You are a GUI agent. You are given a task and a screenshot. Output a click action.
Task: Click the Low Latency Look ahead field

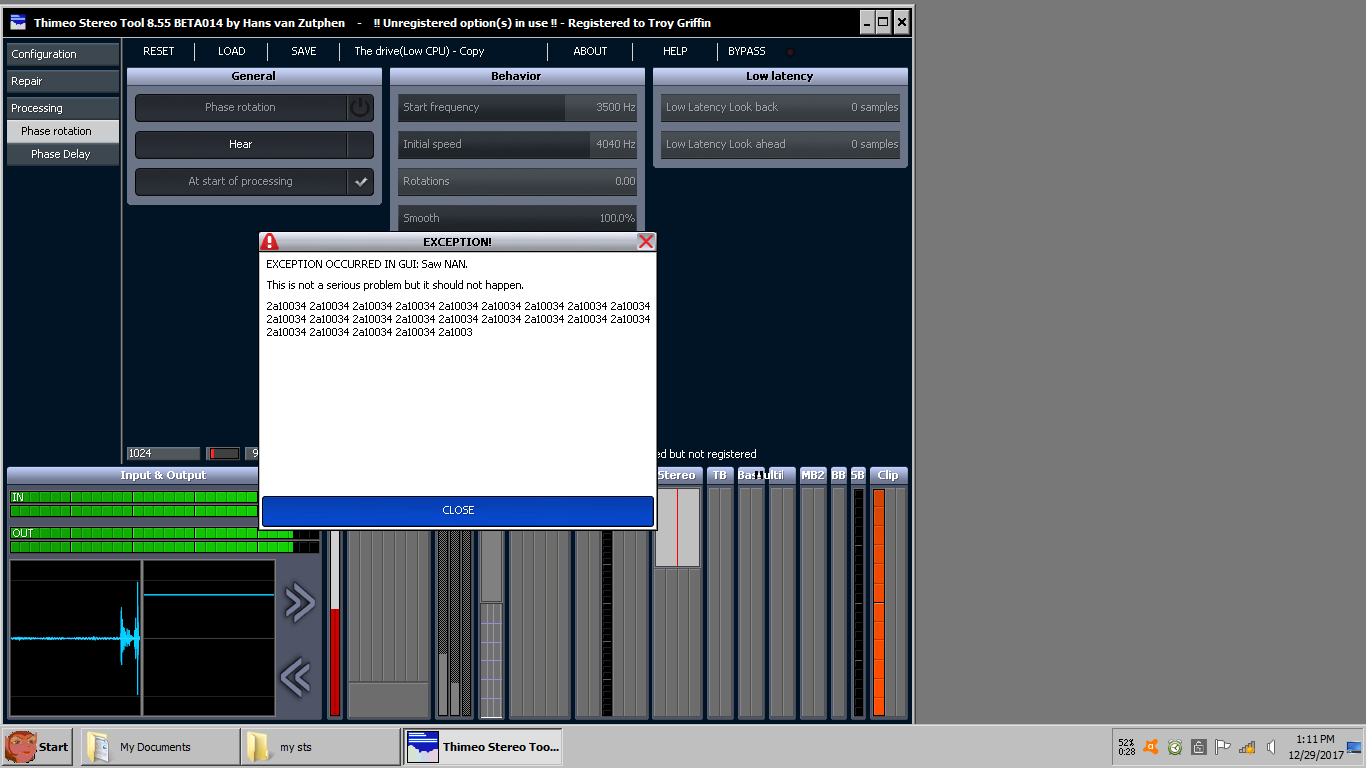pos(780,145)
